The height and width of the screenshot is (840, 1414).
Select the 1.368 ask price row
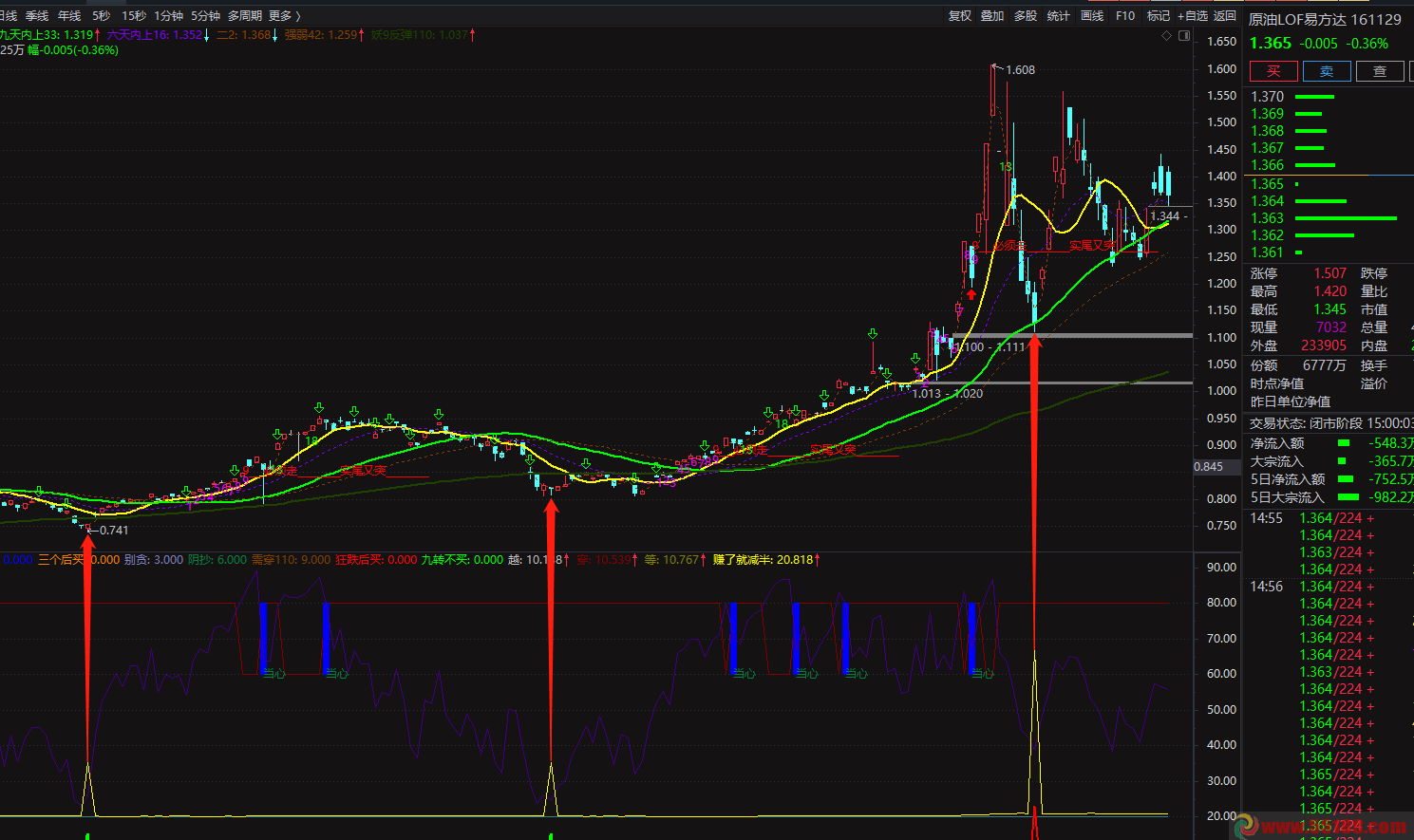click(x=1328, y=131)
